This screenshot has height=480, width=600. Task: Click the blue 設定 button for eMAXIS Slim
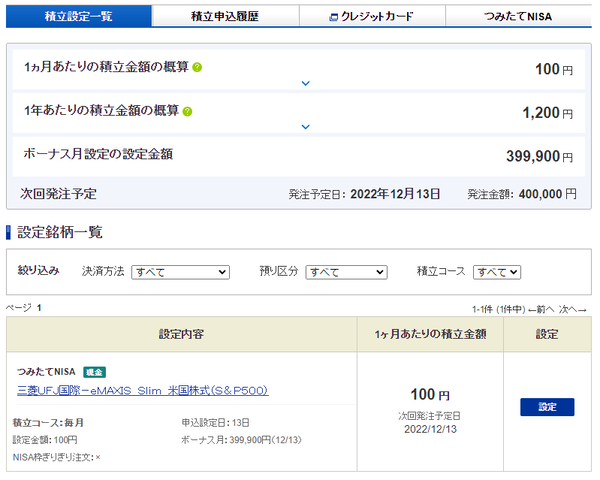(x=547, y=407)
